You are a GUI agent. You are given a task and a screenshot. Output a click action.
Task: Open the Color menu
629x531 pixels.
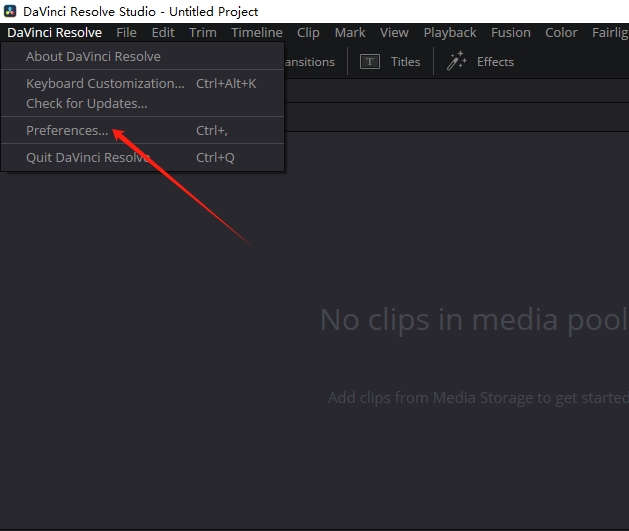(561, 32)
